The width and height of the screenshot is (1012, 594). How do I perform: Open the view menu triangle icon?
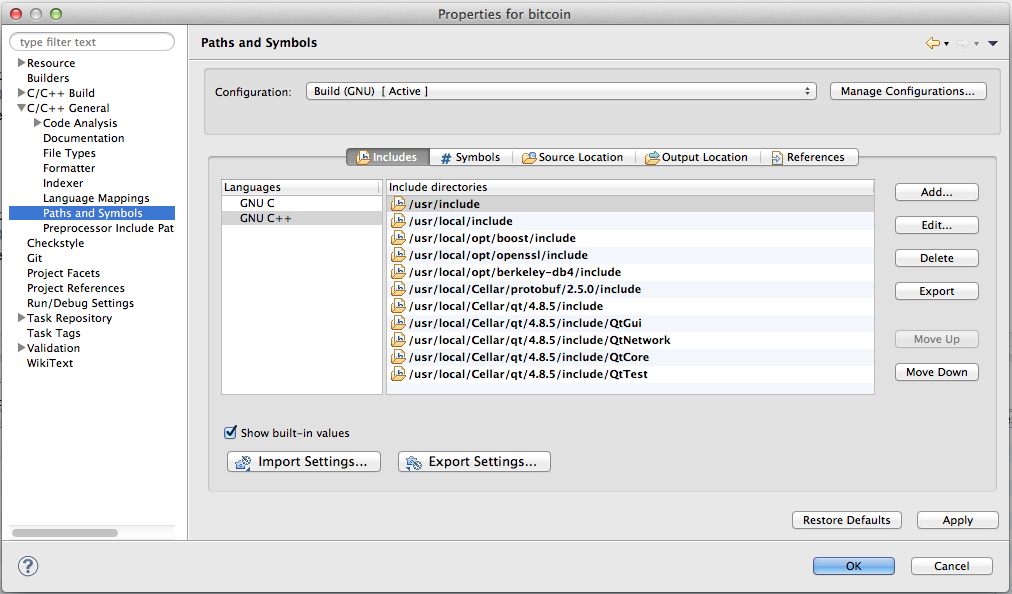click(x=993, y=43)
